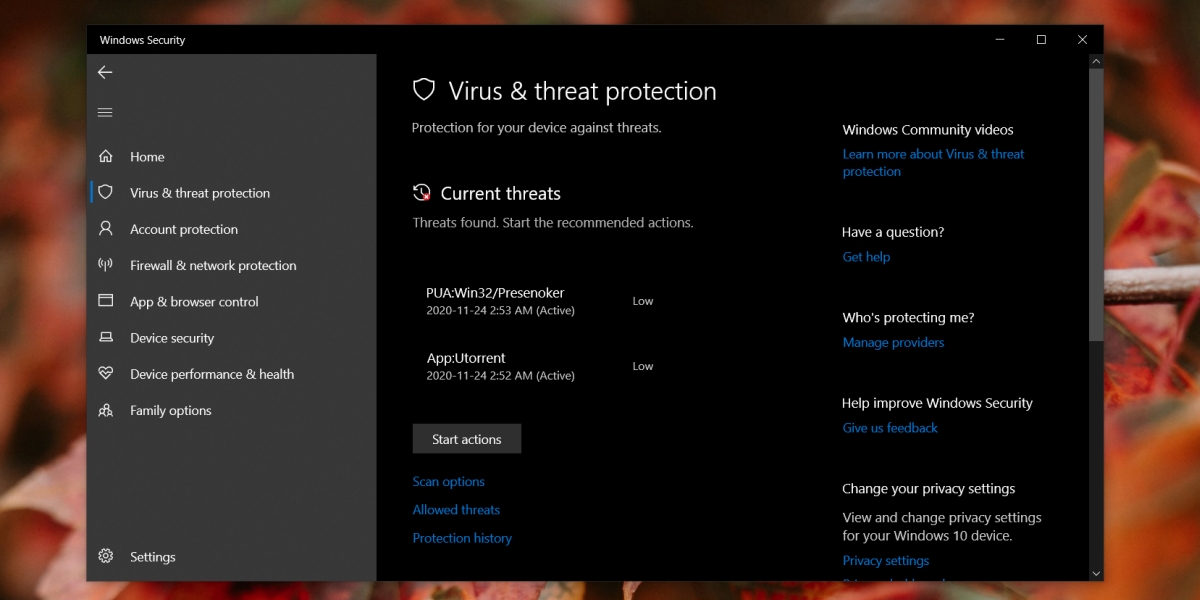Open the Privacy settings link
Screen dimensions: 1200x600
(x=886, y=561)
